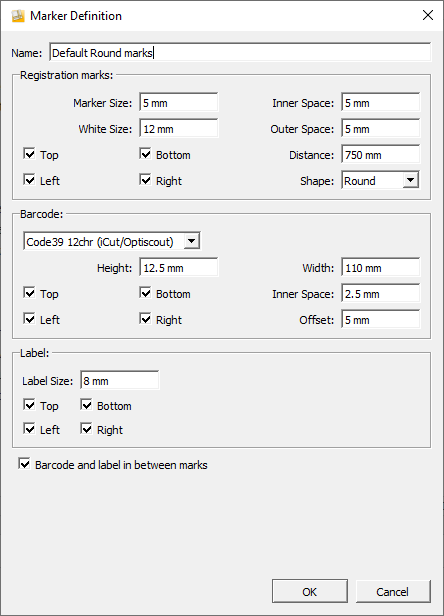Image resolution: width=444 pixels, height=616 pixels.
Task: Click the barcode Width field
Action: (x=380, y=268)
